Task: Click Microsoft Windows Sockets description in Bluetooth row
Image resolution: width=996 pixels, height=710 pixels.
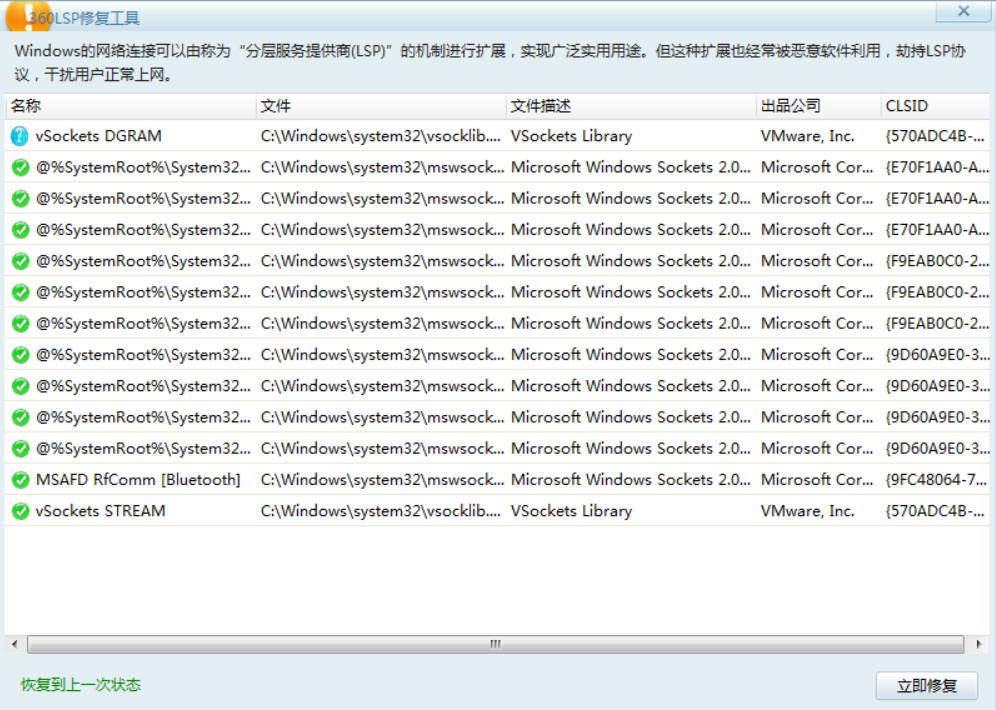Action: click(631, 479)
